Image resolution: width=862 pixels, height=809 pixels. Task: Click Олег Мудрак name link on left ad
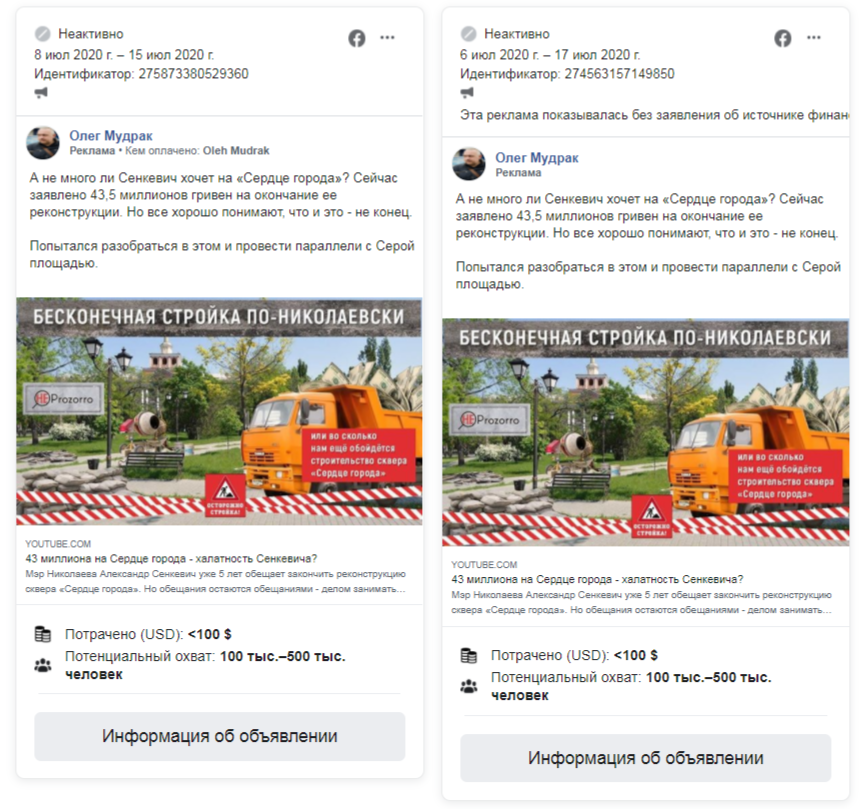(110, 136)
